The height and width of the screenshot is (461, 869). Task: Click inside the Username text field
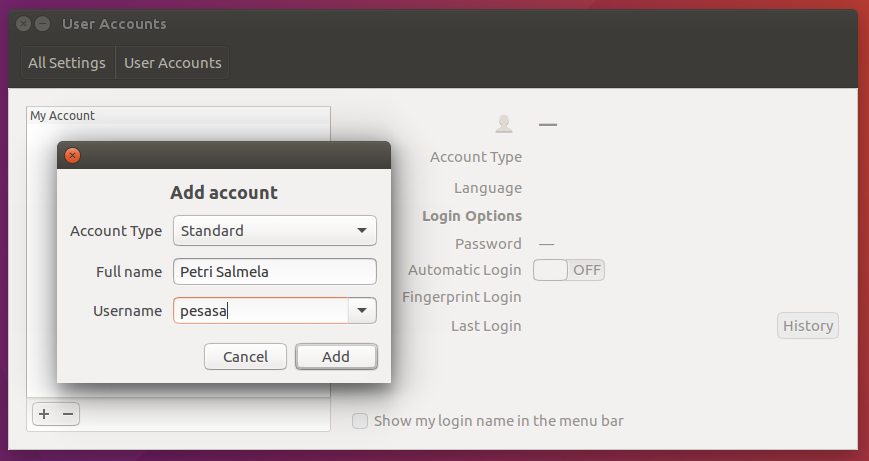(260, 311)
